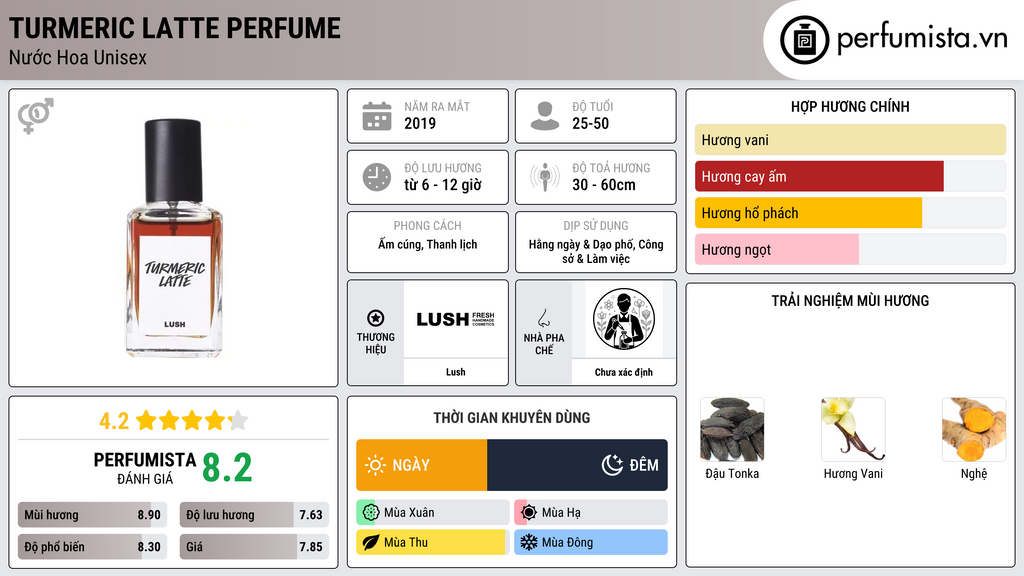Click the star rating row
This screenshot has width=1024, height=576.
(x=192, y=421)
